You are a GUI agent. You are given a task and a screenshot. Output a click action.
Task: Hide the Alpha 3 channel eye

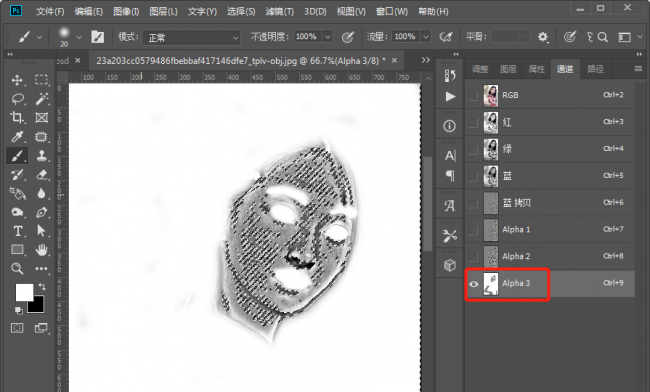click(473, 284)
